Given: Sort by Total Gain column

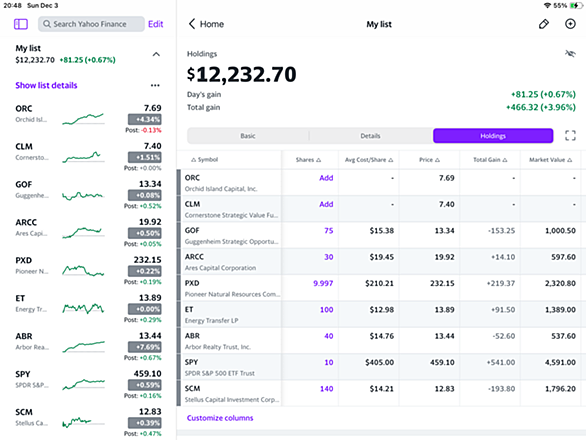Looking at the screenshot, I should 490,160.
